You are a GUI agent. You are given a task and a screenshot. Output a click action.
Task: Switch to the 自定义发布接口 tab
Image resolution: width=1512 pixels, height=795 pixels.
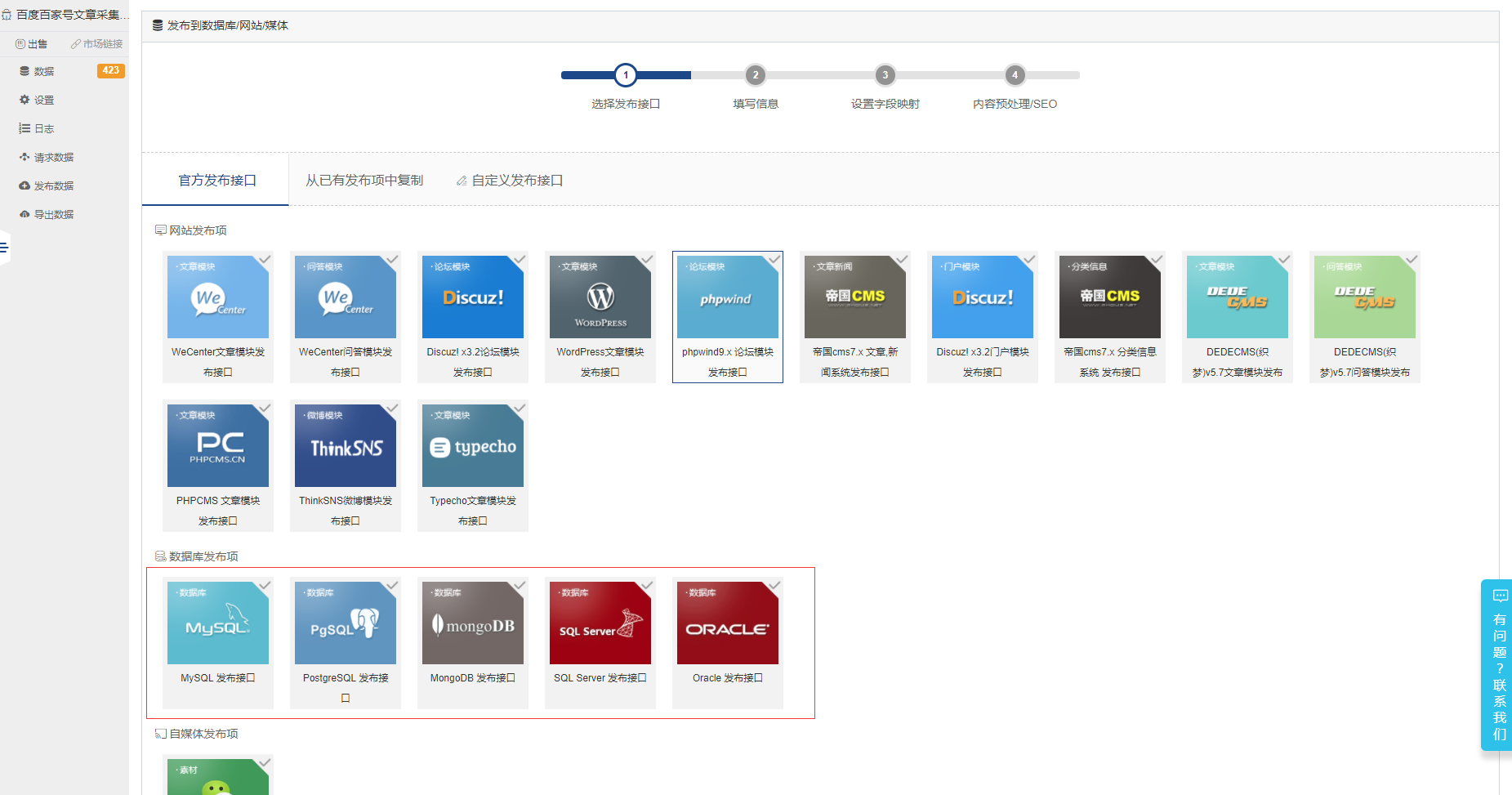pos(510,180)
